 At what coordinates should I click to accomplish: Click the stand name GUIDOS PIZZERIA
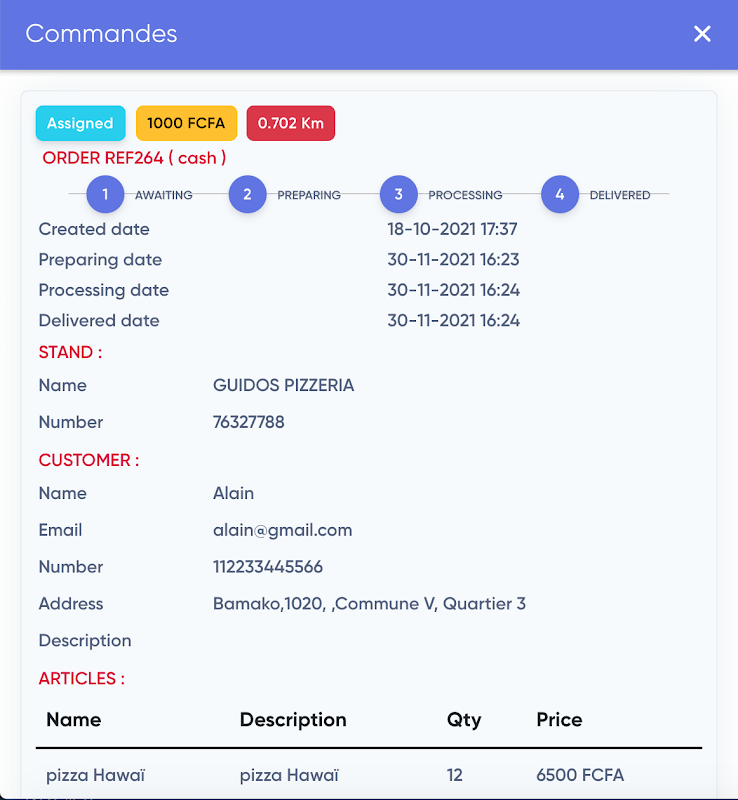coord(283,385)
